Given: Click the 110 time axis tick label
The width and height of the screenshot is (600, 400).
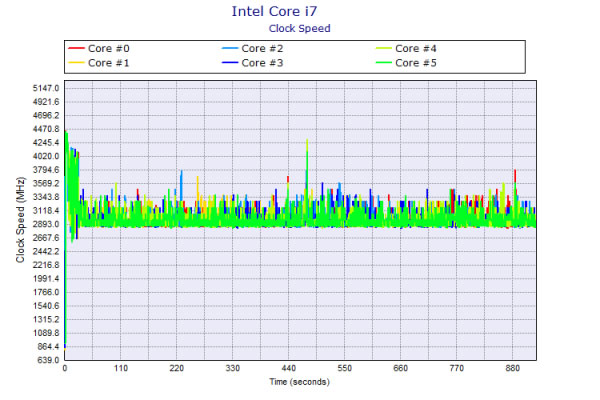Looking at the screenshot, I should coord(121,368).
